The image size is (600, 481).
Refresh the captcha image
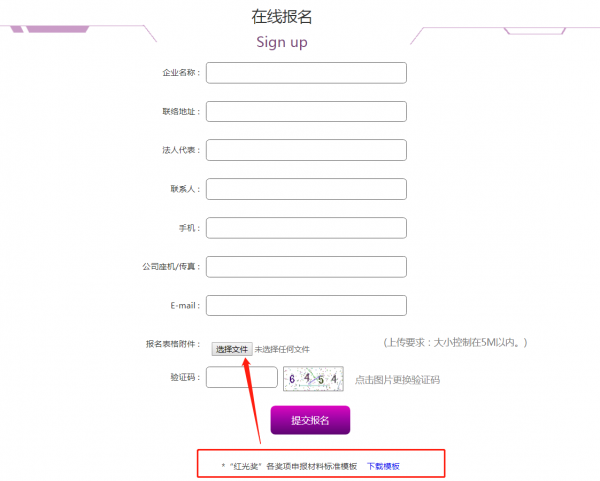pyautogui.click(x=314, y=378)
